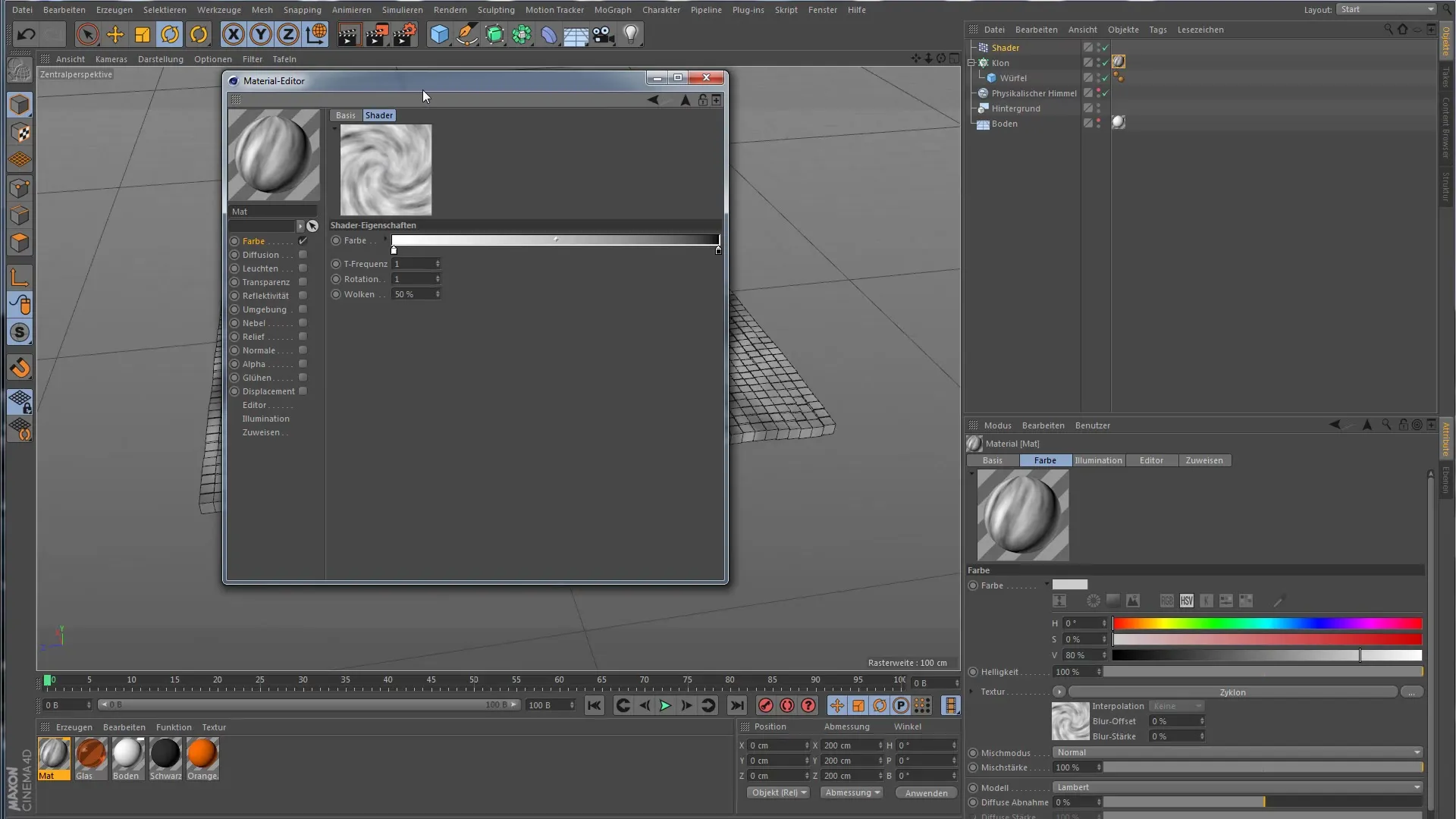Screen dimensions: 1456x819
Task: Open the MoGraph menu
Action: (x=613, y=10)
